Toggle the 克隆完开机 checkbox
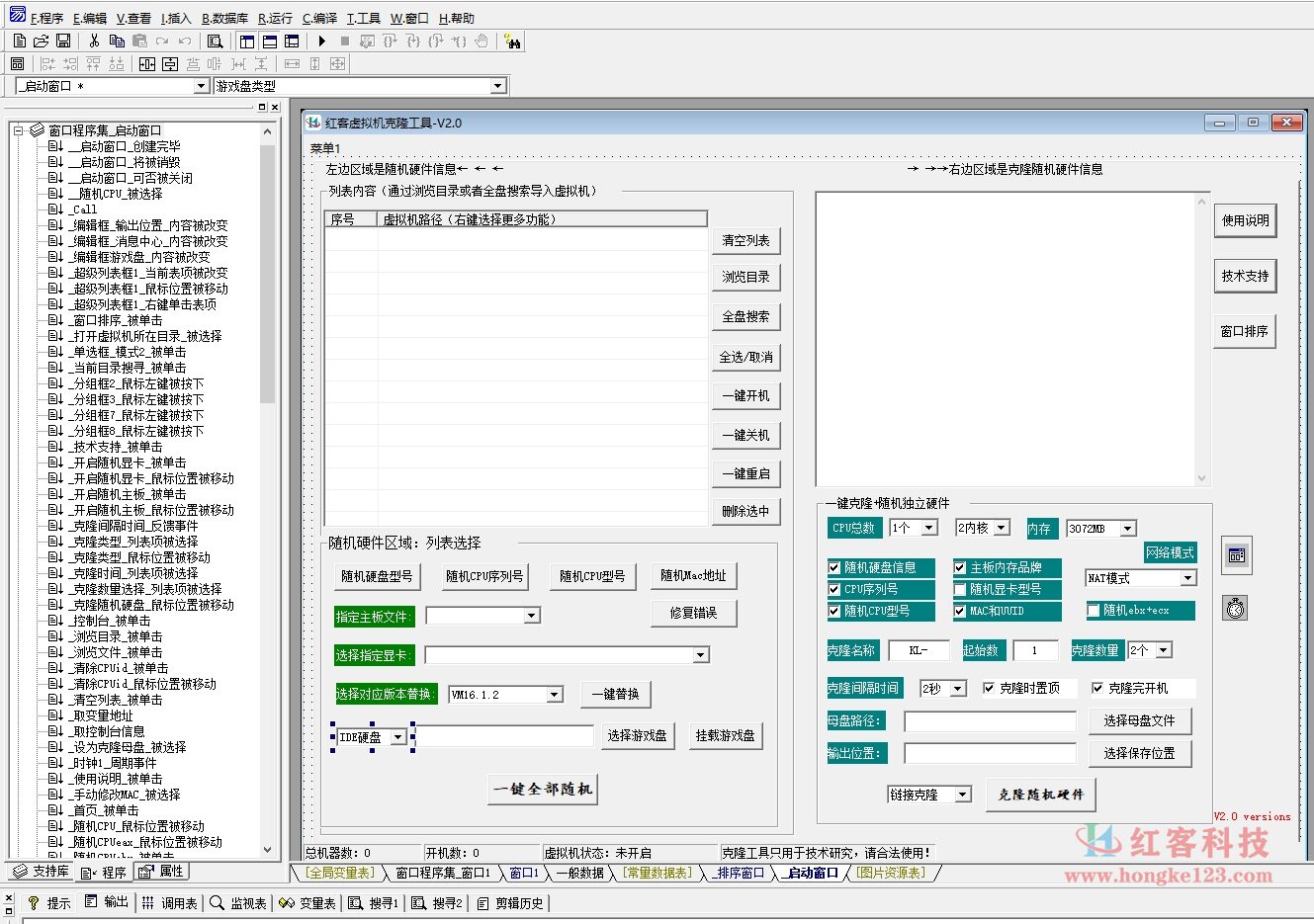The width and height of the screenshot is (1314, 924). coord(1097,688)
